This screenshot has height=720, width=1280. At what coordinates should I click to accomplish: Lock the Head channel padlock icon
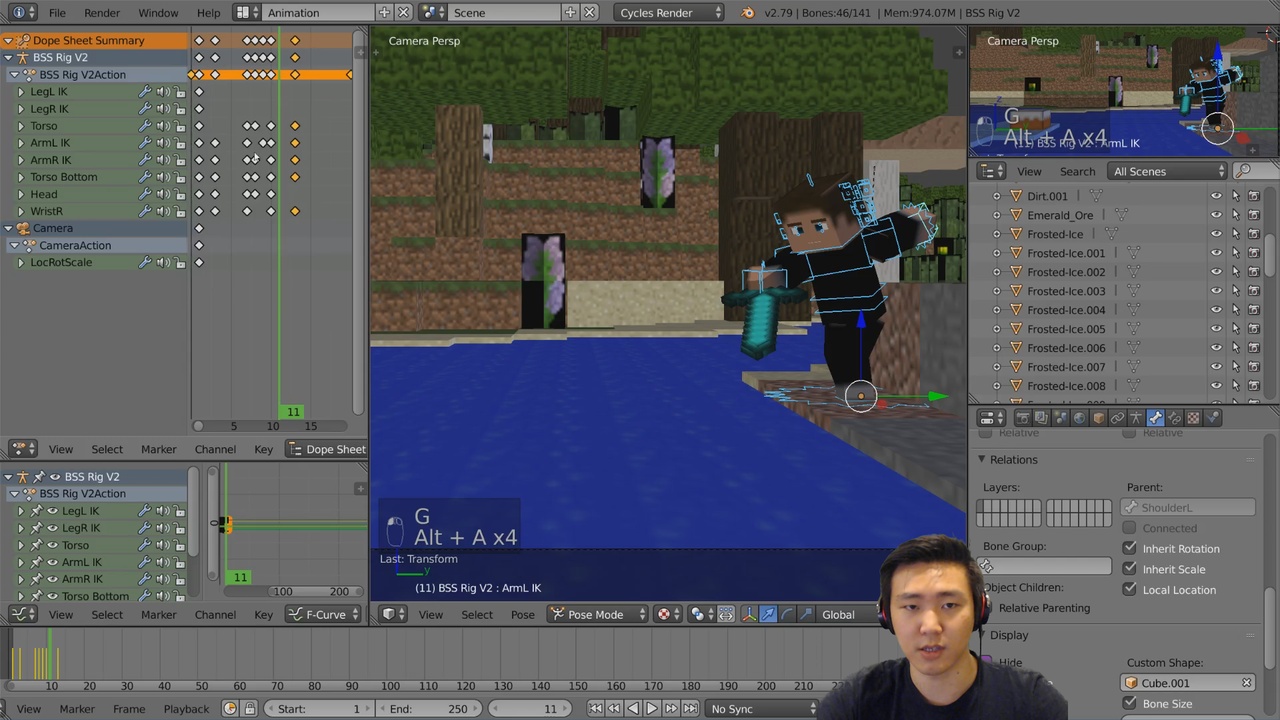[x=180, y=194]
